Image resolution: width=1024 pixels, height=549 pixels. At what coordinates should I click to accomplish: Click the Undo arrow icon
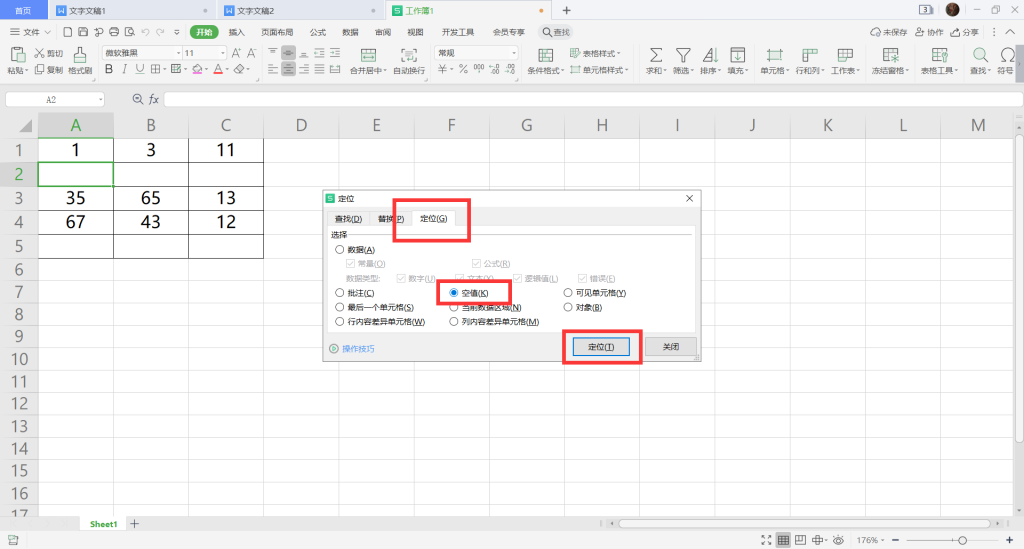coord(146,32)
